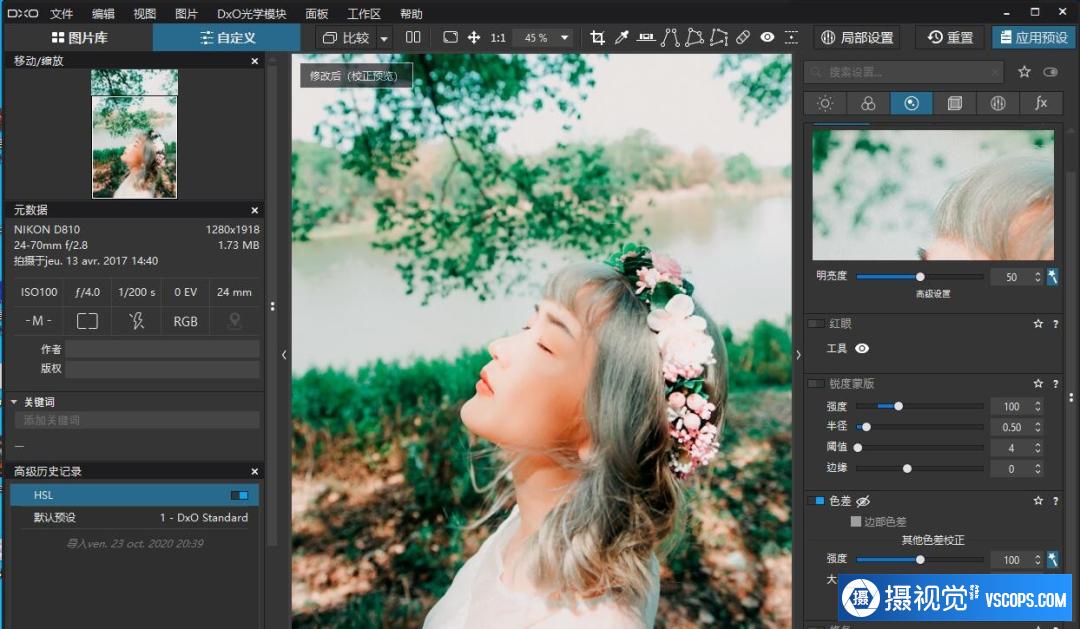Screen dimensions: 1080x629
Task: Open the Light palette tab
Action: 824,103
